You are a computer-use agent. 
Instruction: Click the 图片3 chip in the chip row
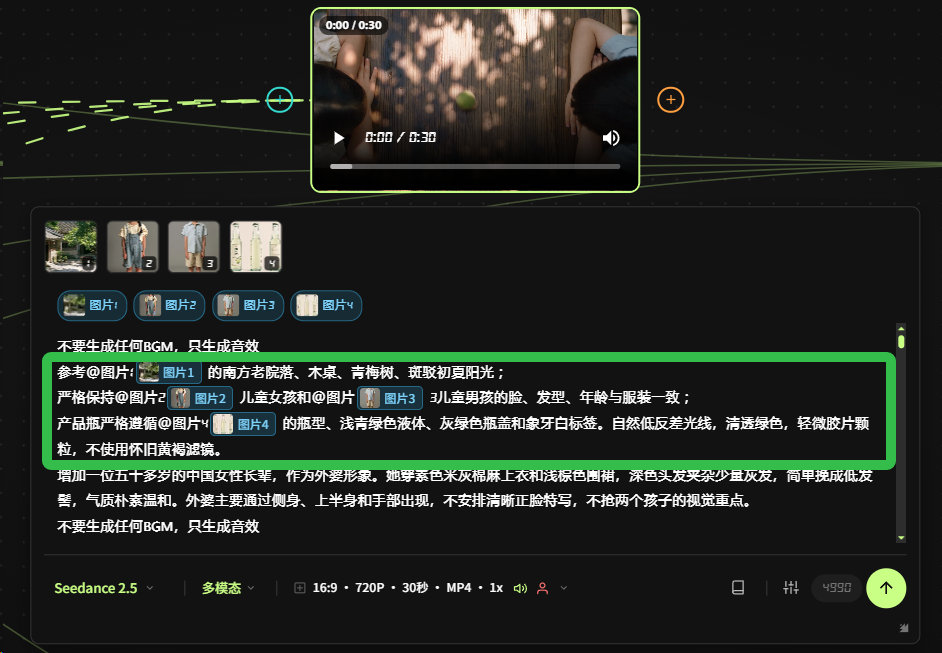(x=248, y=305)
